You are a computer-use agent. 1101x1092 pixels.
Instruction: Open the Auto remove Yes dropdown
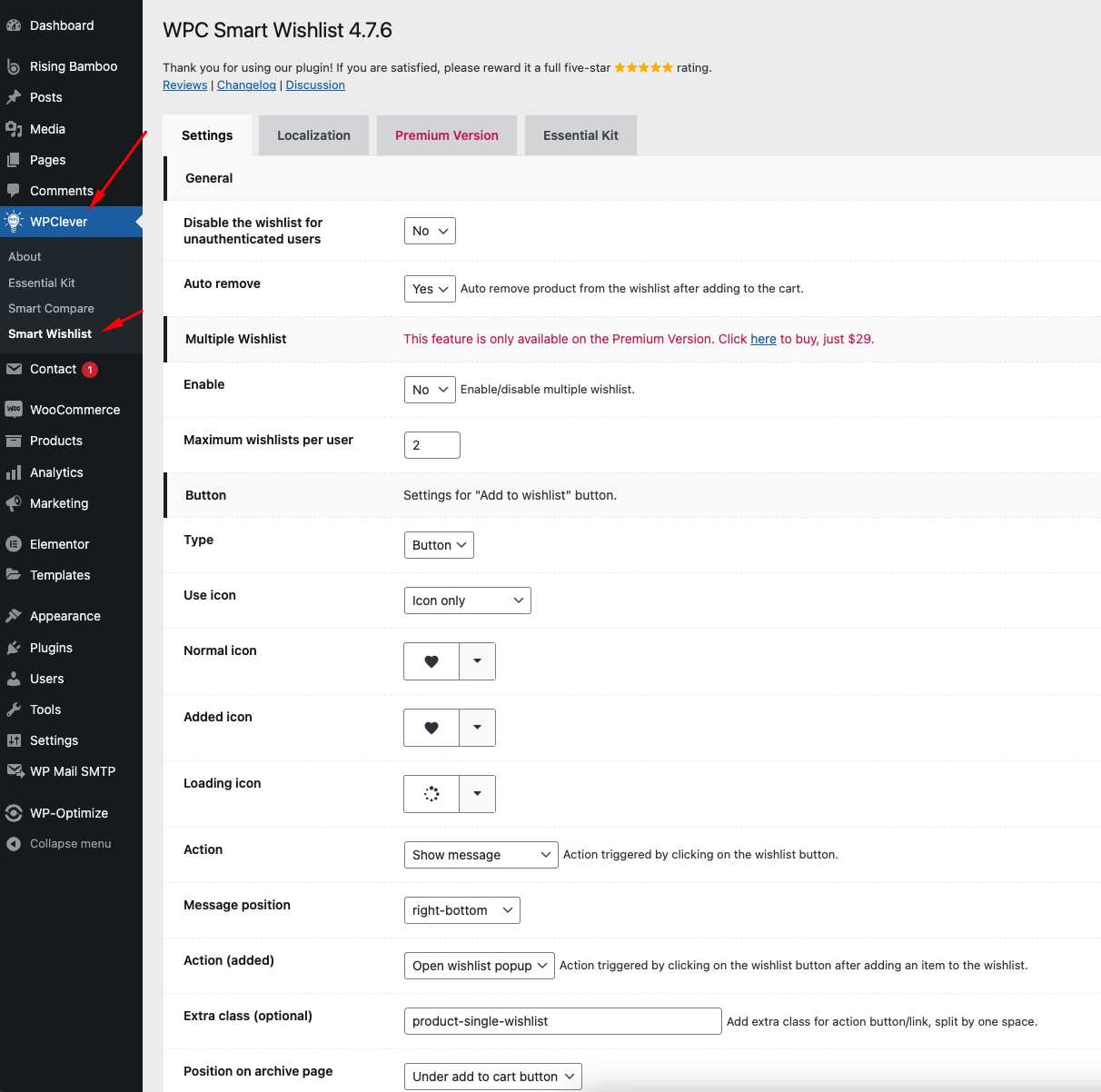coord(430,289)
